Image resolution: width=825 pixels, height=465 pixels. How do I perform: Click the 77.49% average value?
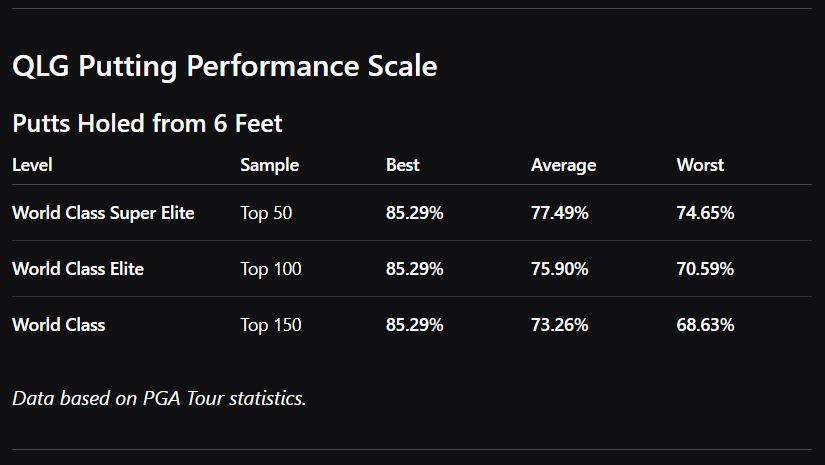pyautogui.click(x=559, y=213)
